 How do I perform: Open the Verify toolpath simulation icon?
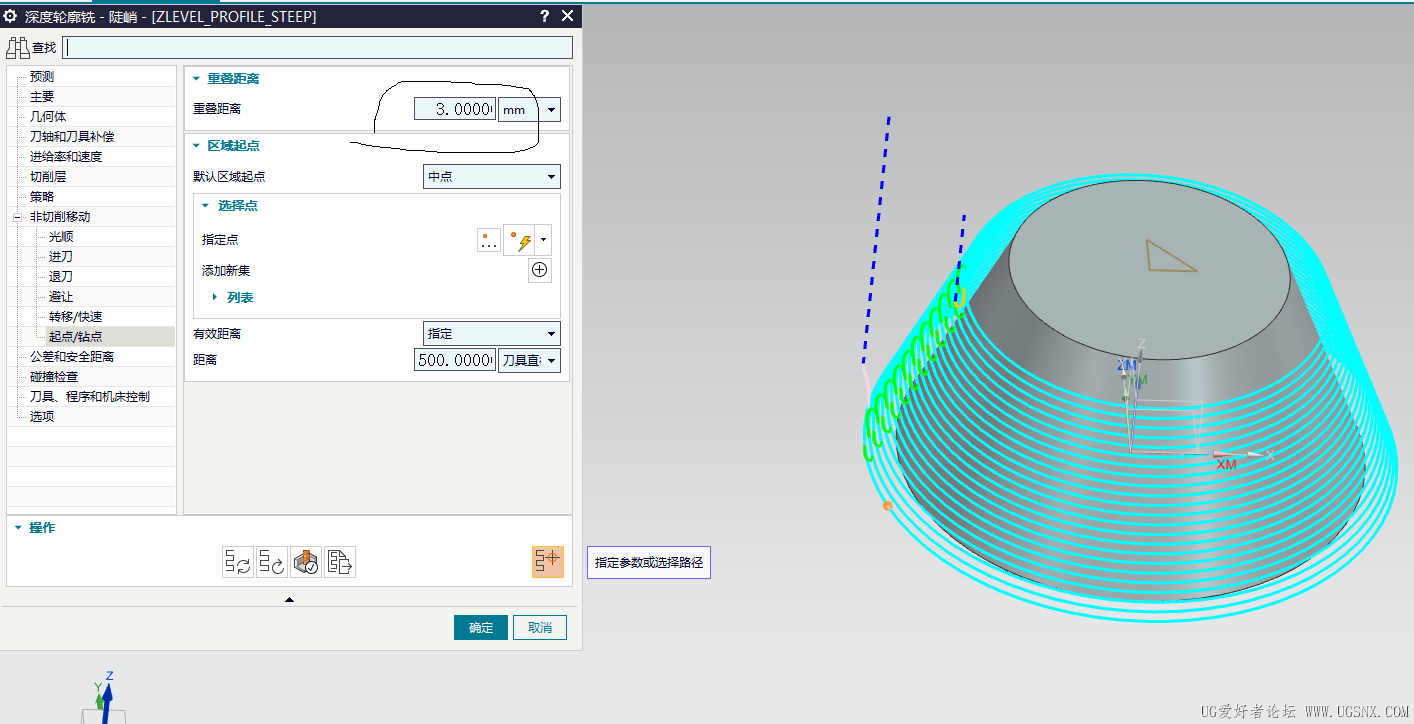tap(306, 562)
